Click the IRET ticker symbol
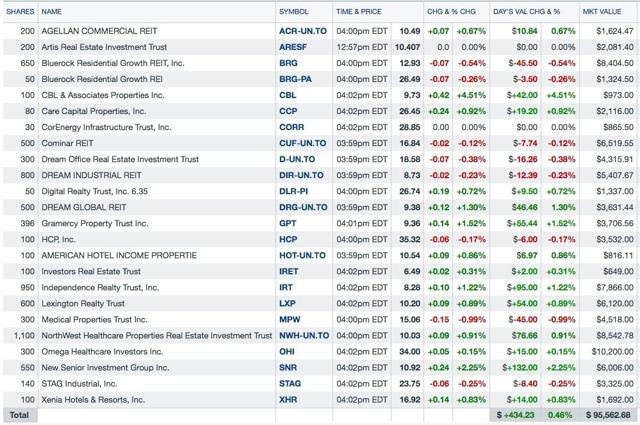The width and height of the screenshot is (640, 425). pos(289,271)
